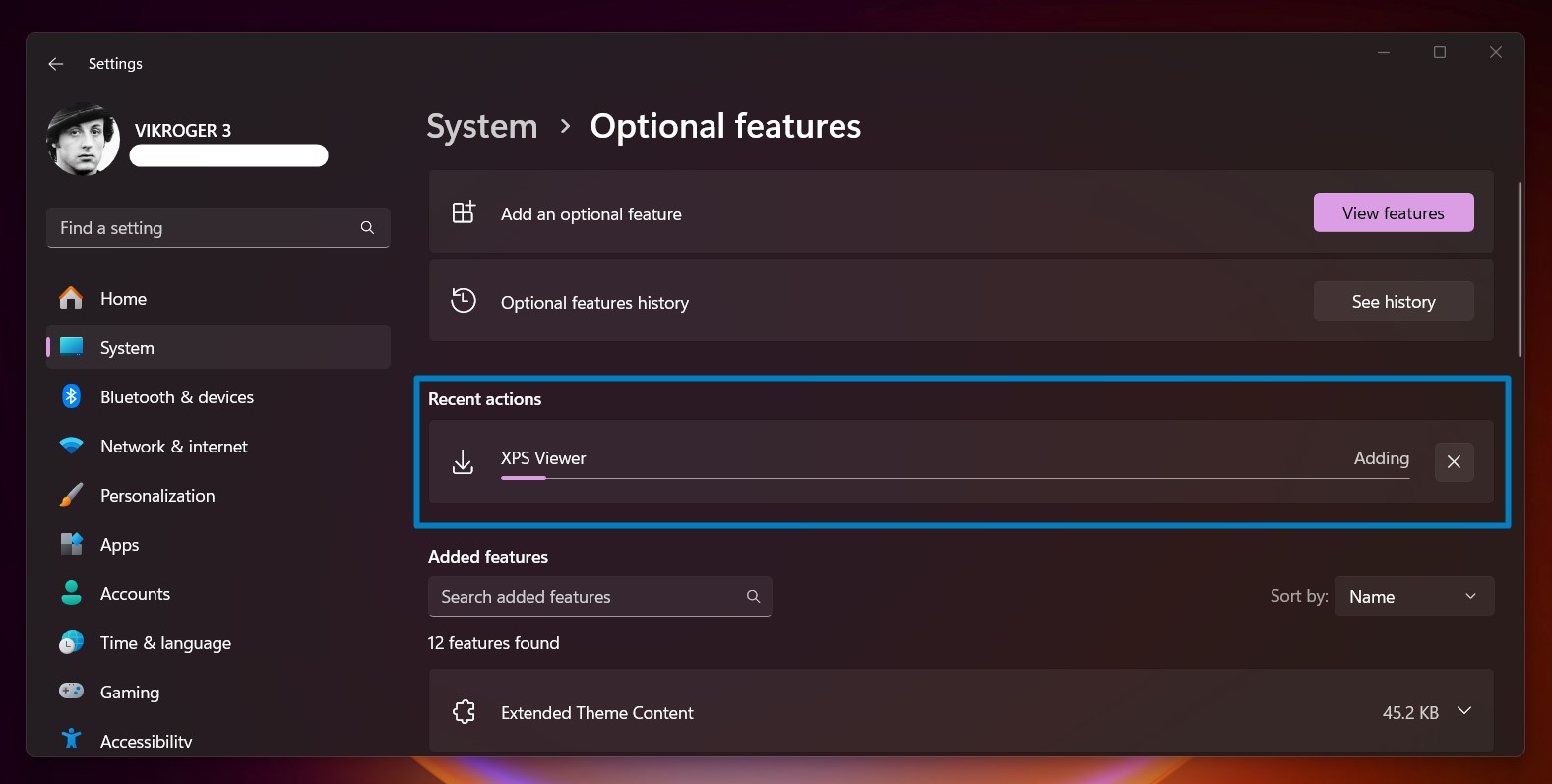Open Accounts in the sidebar
Viewport: 1552px width, 784px height.
(218, 594)
